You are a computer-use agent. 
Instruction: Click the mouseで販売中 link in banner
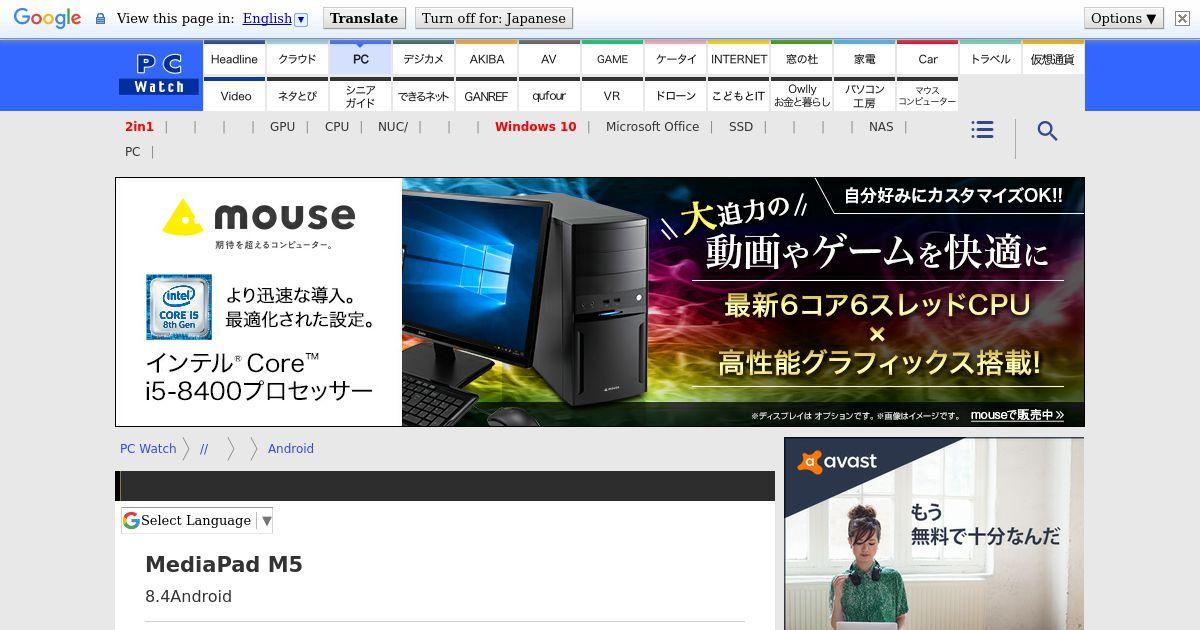(x=1017, y=415)
